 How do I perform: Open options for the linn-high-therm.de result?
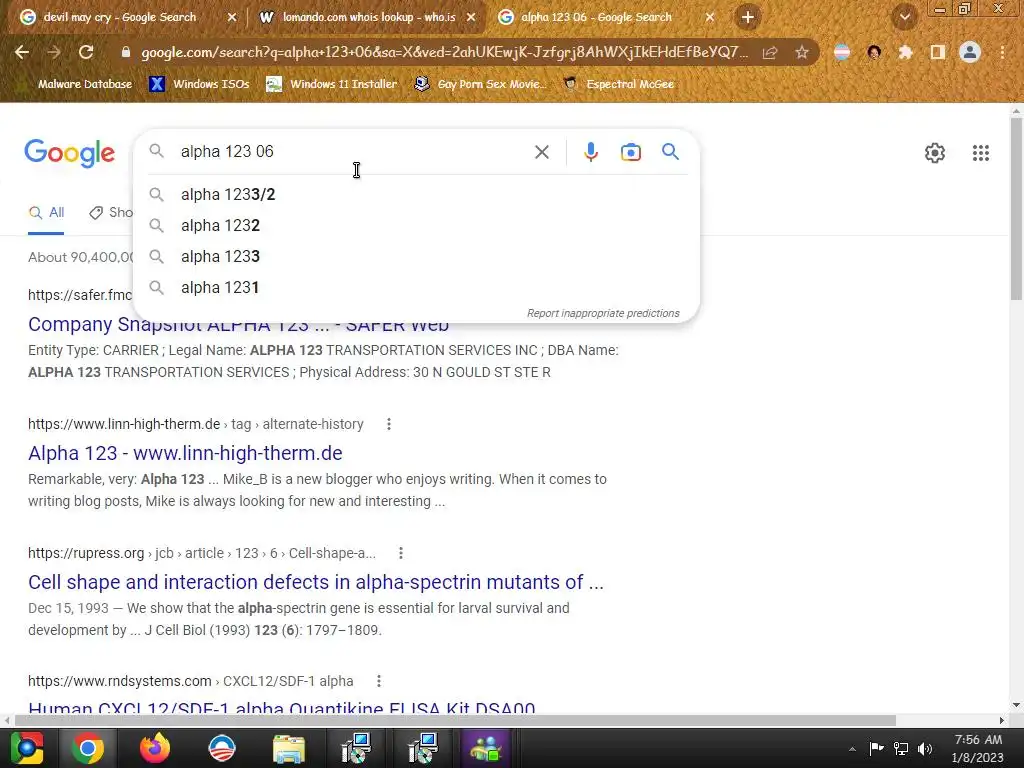pyautogui.click(x=389, y=424)
